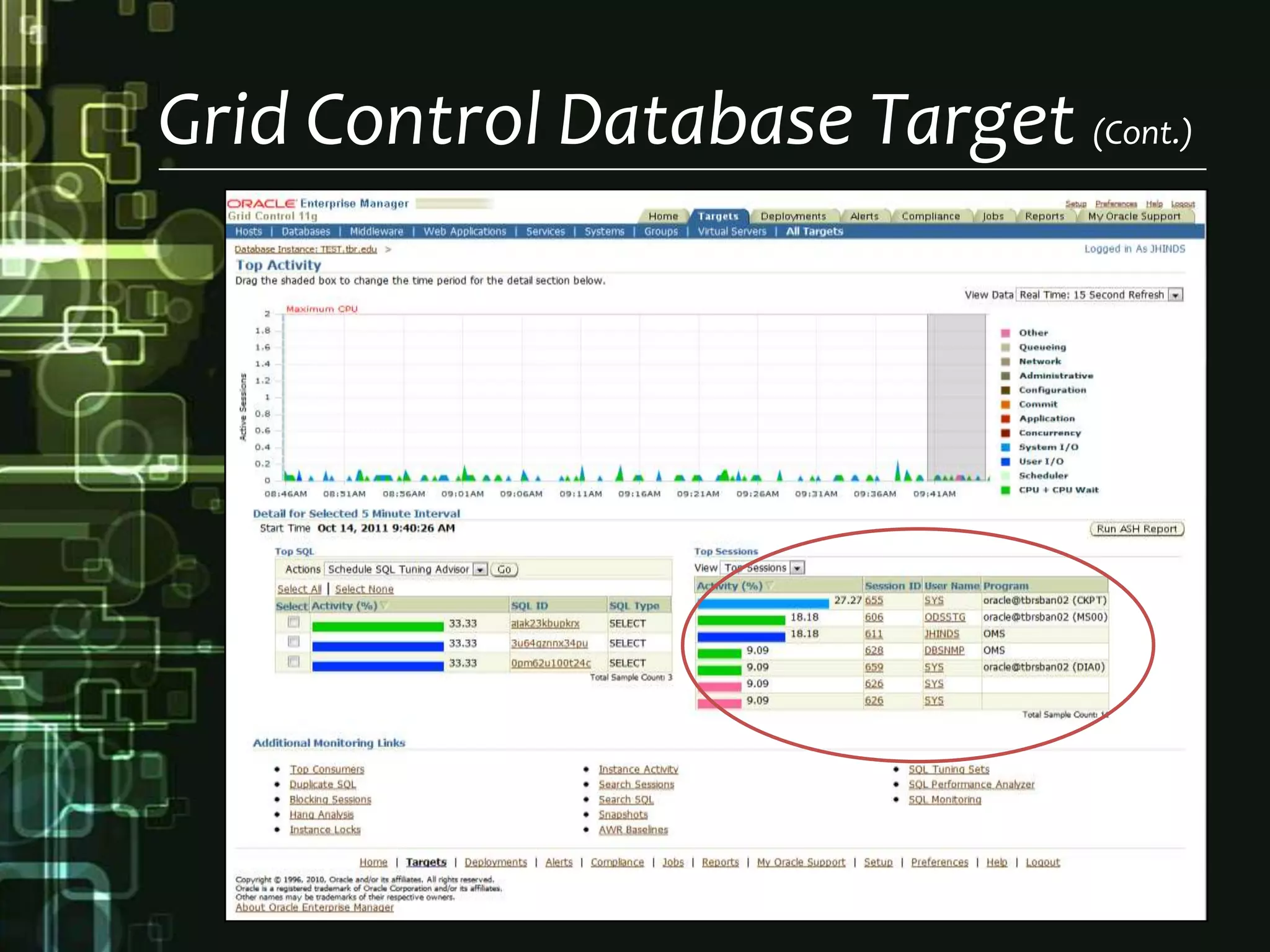Image resolution: width=1270 pixels, height=952 pixels.
Task: Open the Duplicate SQL link
Action: click(322, 785)
